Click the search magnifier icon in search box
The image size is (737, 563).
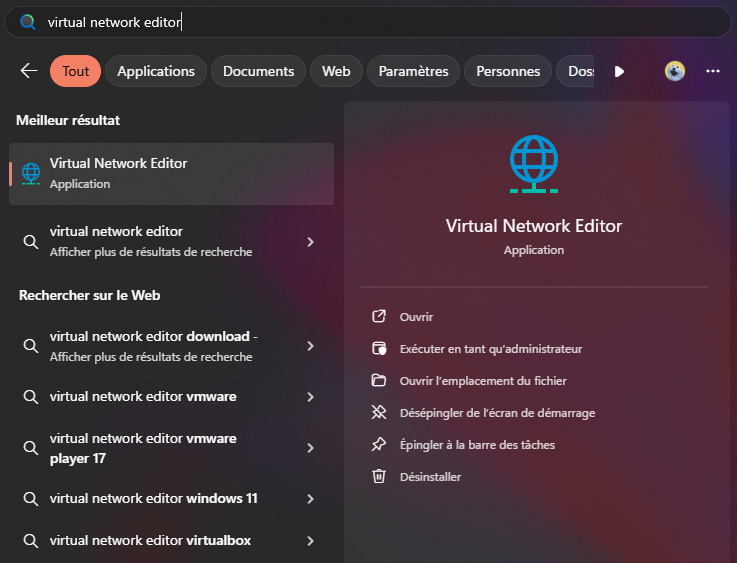[28, 22]
